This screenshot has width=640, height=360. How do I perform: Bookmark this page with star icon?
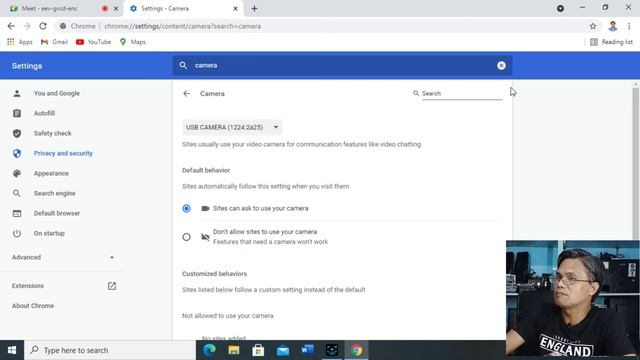point(593,26)
